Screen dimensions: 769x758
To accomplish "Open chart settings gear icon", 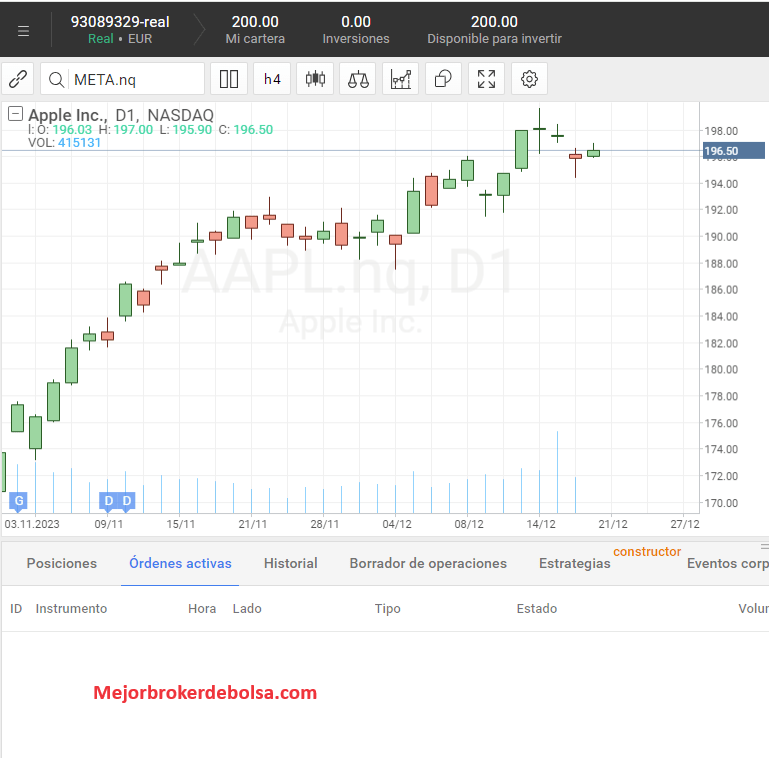I will pyautogui.click(x=529, y=78).
